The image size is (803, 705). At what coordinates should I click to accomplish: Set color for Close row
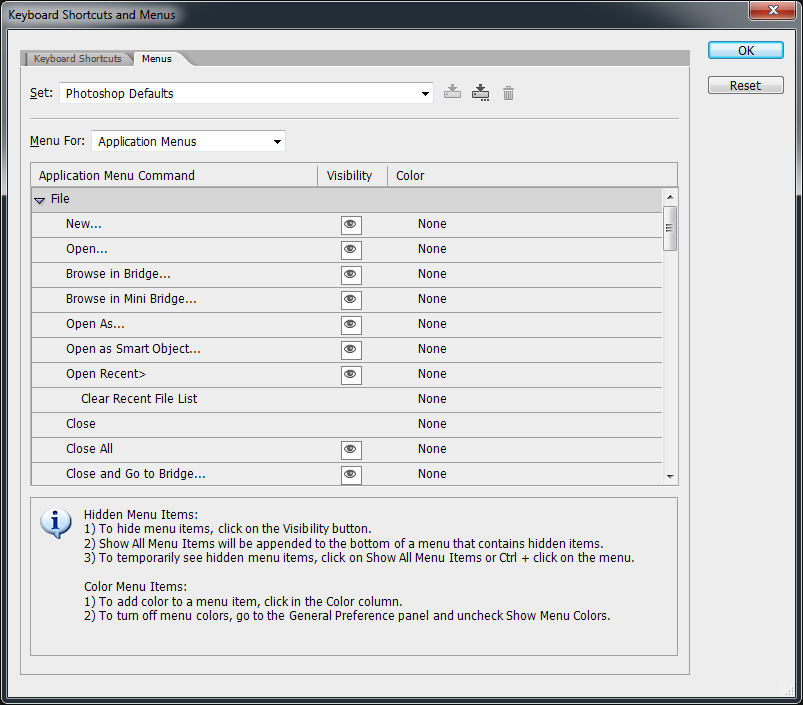(x=432, y=424)
